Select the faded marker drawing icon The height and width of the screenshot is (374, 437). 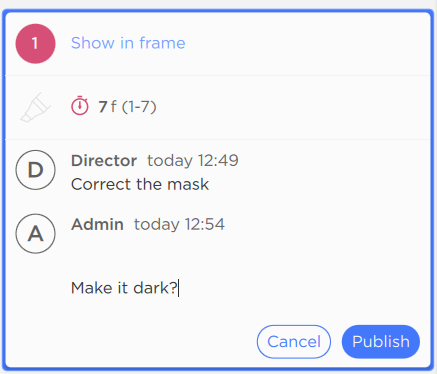[35, 107]
